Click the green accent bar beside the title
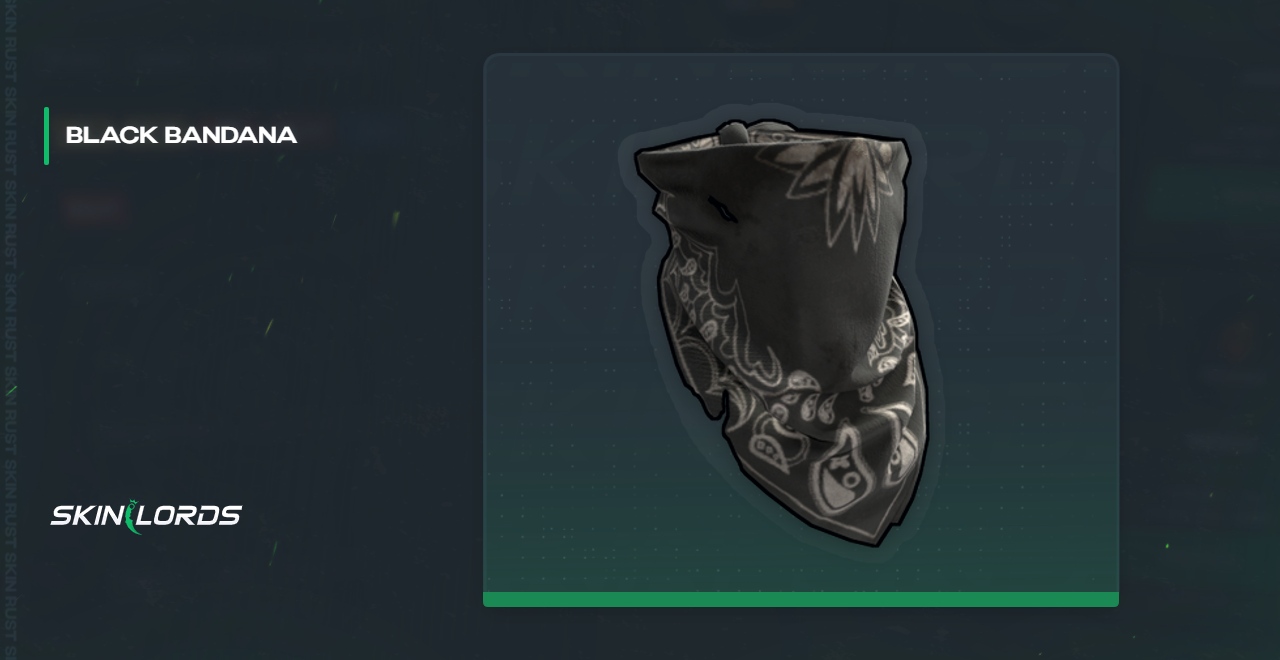 coord(46,135)
